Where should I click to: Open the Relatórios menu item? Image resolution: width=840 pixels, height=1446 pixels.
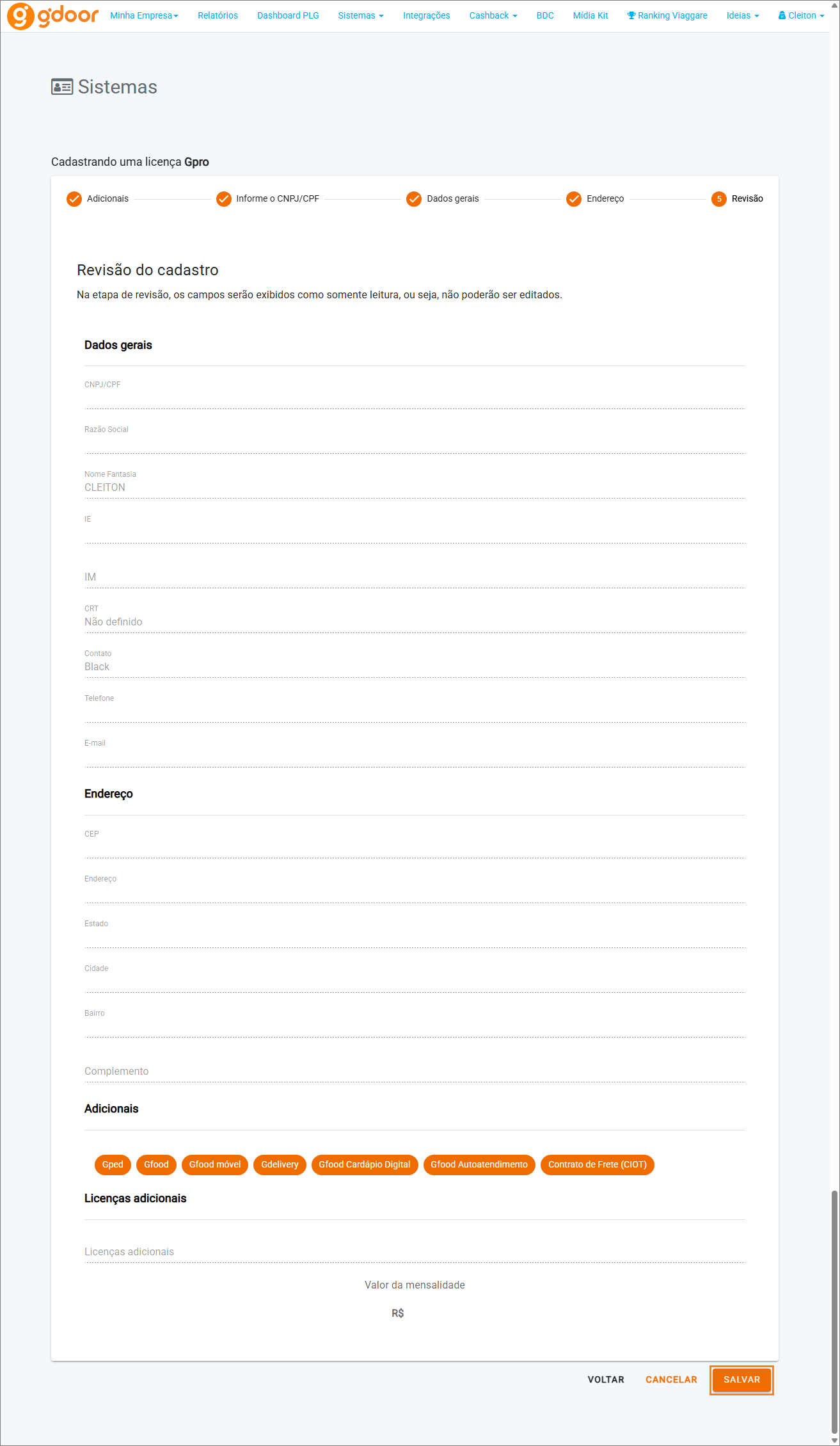218,15
